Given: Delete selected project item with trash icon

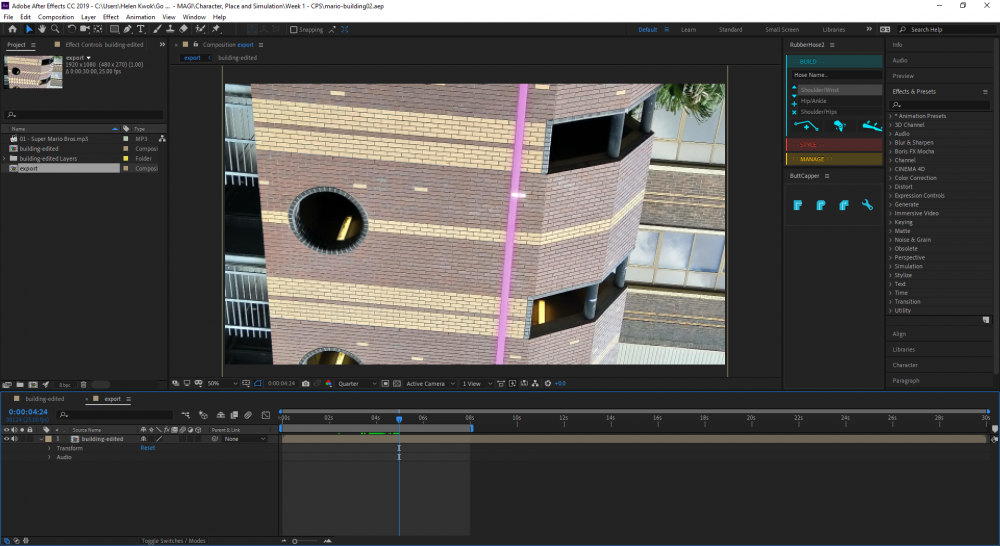Looking at the screenshot, I should click(x=83, y=384).
